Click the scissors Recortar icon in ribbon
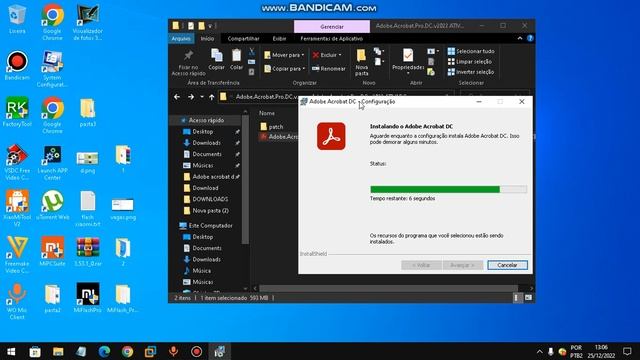Viewport: 640px width, 360px height. coord(251,52)
